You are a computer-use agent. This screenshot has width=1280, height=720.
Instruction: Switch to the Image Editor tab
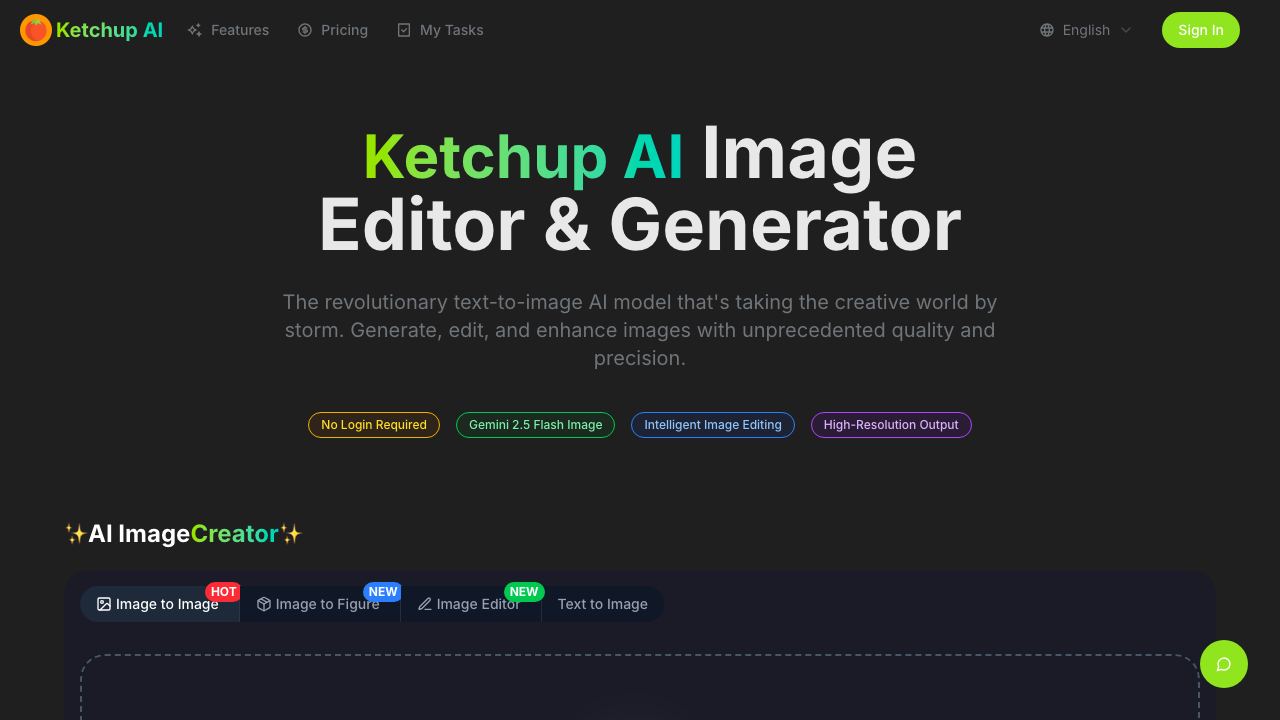(471, 604)
